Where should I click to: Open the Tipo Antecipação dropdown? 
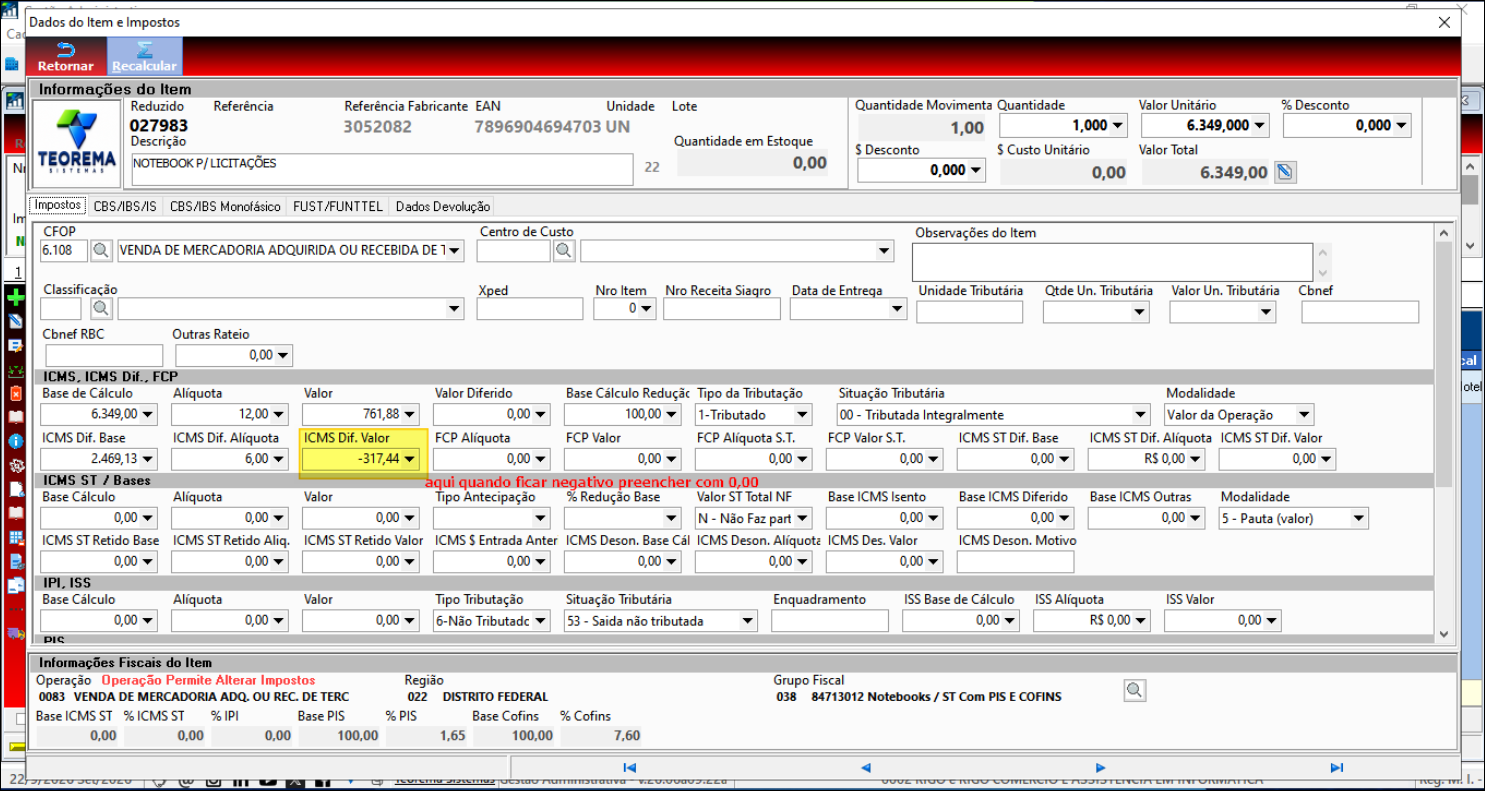(540, 518)
